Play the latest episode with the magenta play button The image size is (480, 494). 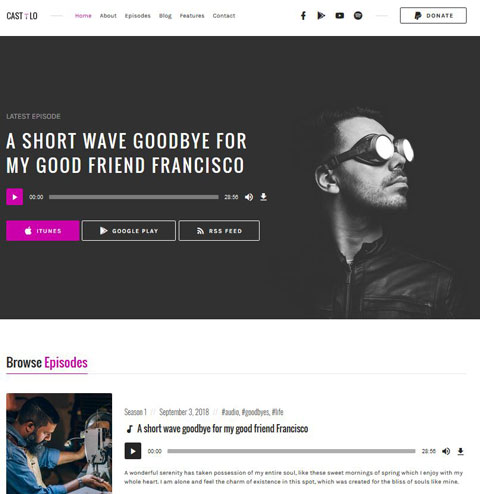[x=15, y=197]
